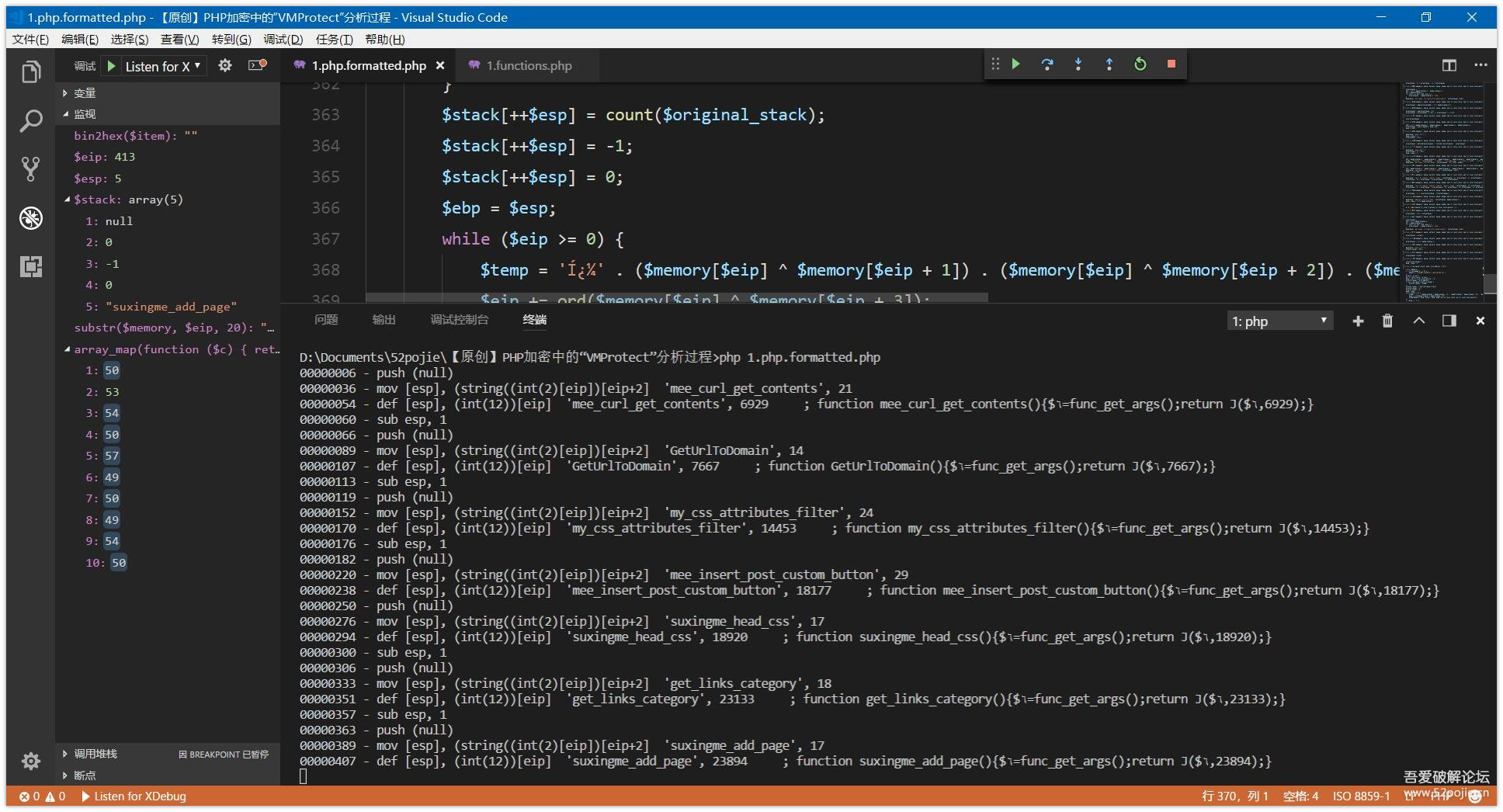
Task: Open the Extensions view in activity bar
Action: pos(31,266)
